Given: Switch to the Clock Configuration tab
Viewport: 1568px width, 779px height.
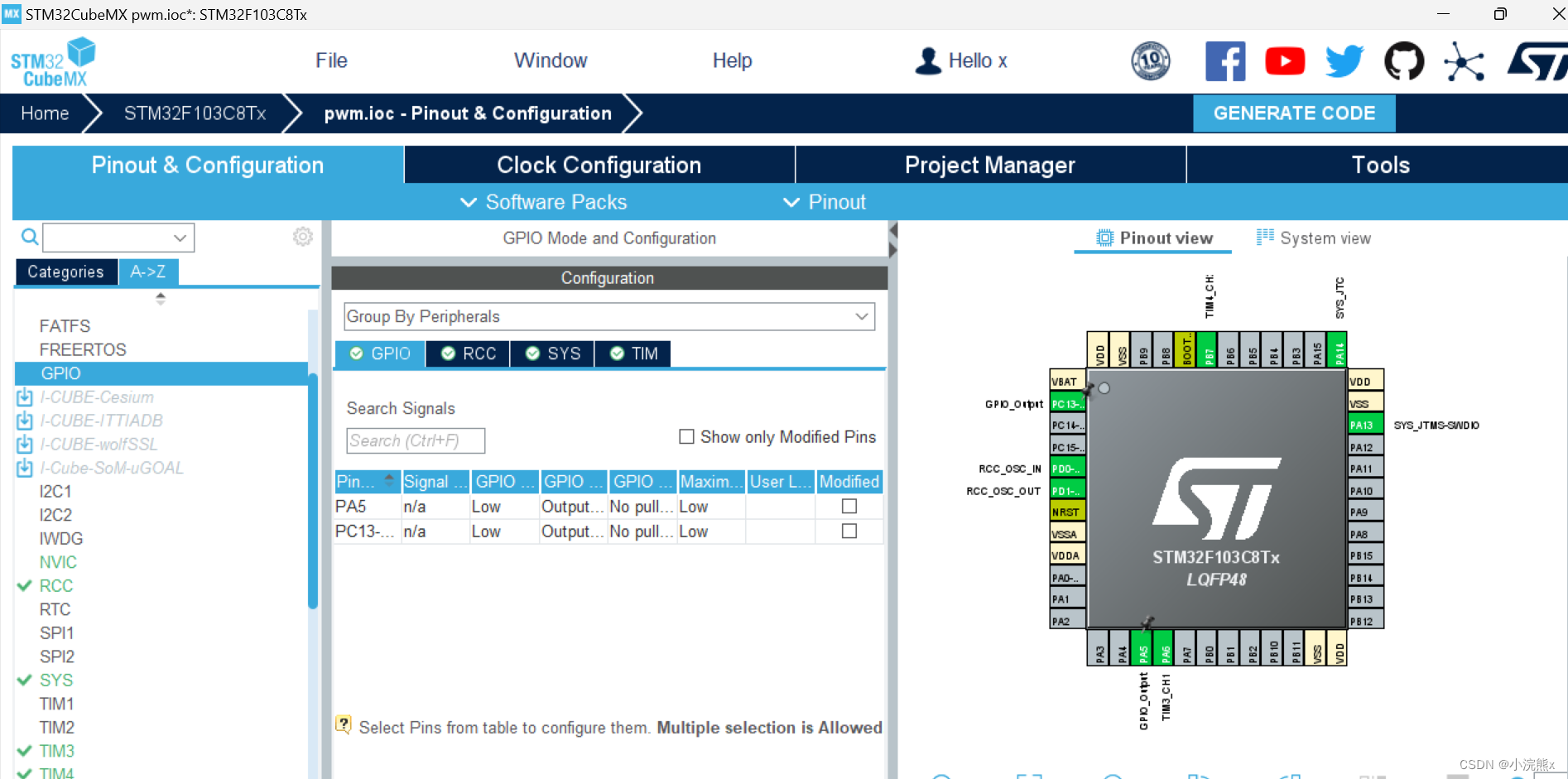Looking at the screenshot, I should (599, 165).
